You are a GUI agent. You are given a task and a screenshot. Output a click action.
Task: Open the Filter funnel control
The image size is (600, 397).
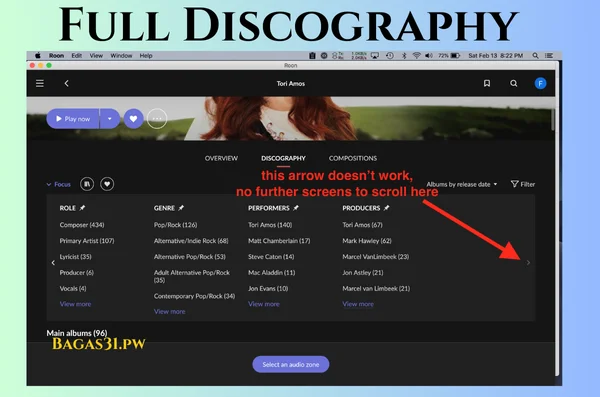tap(523, 184)
